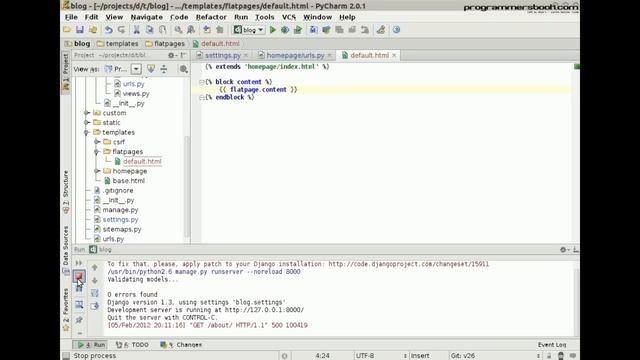The height and width of the screenshot is (360, 640).
Task: Click the Undo arrow in the toolbar
Action: pyautogui.click(x=108, y=30)
